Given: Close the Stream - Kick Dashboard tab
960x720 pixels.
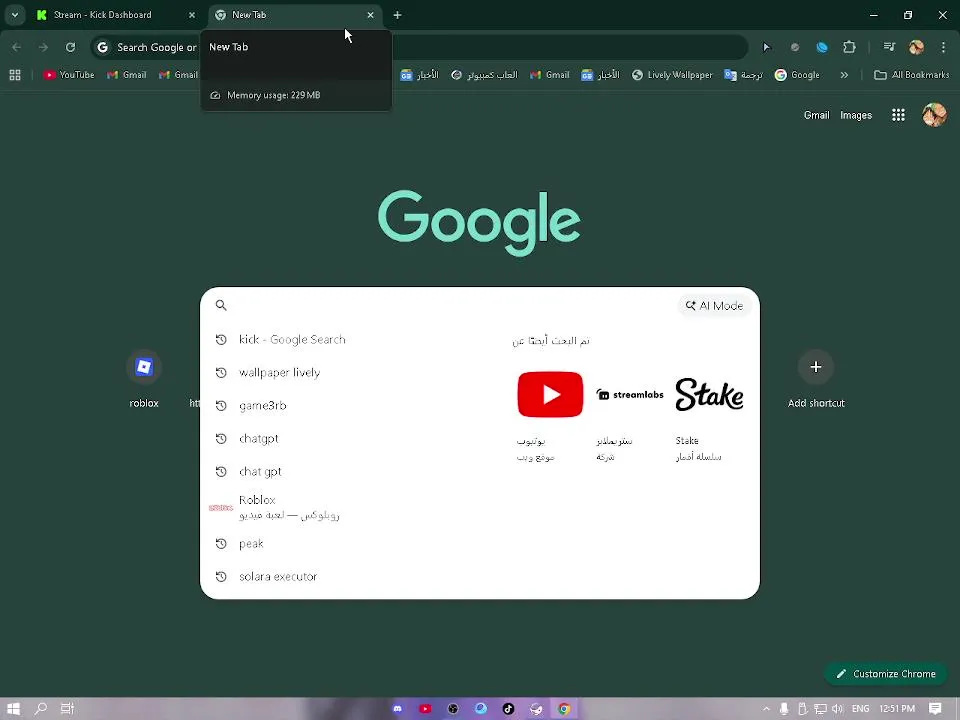Looking at the screenshot, I should (x=192, y=15).
